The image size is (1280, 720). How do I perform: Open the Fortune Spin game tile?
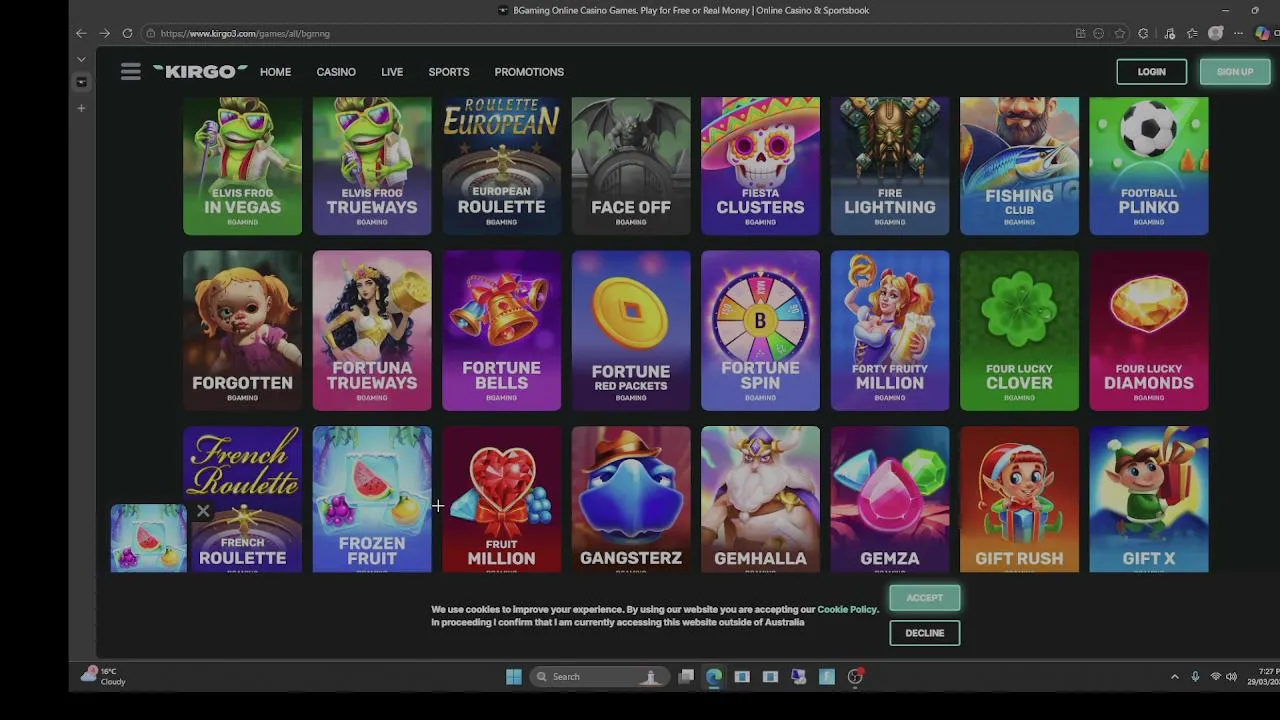click(760, 331)
